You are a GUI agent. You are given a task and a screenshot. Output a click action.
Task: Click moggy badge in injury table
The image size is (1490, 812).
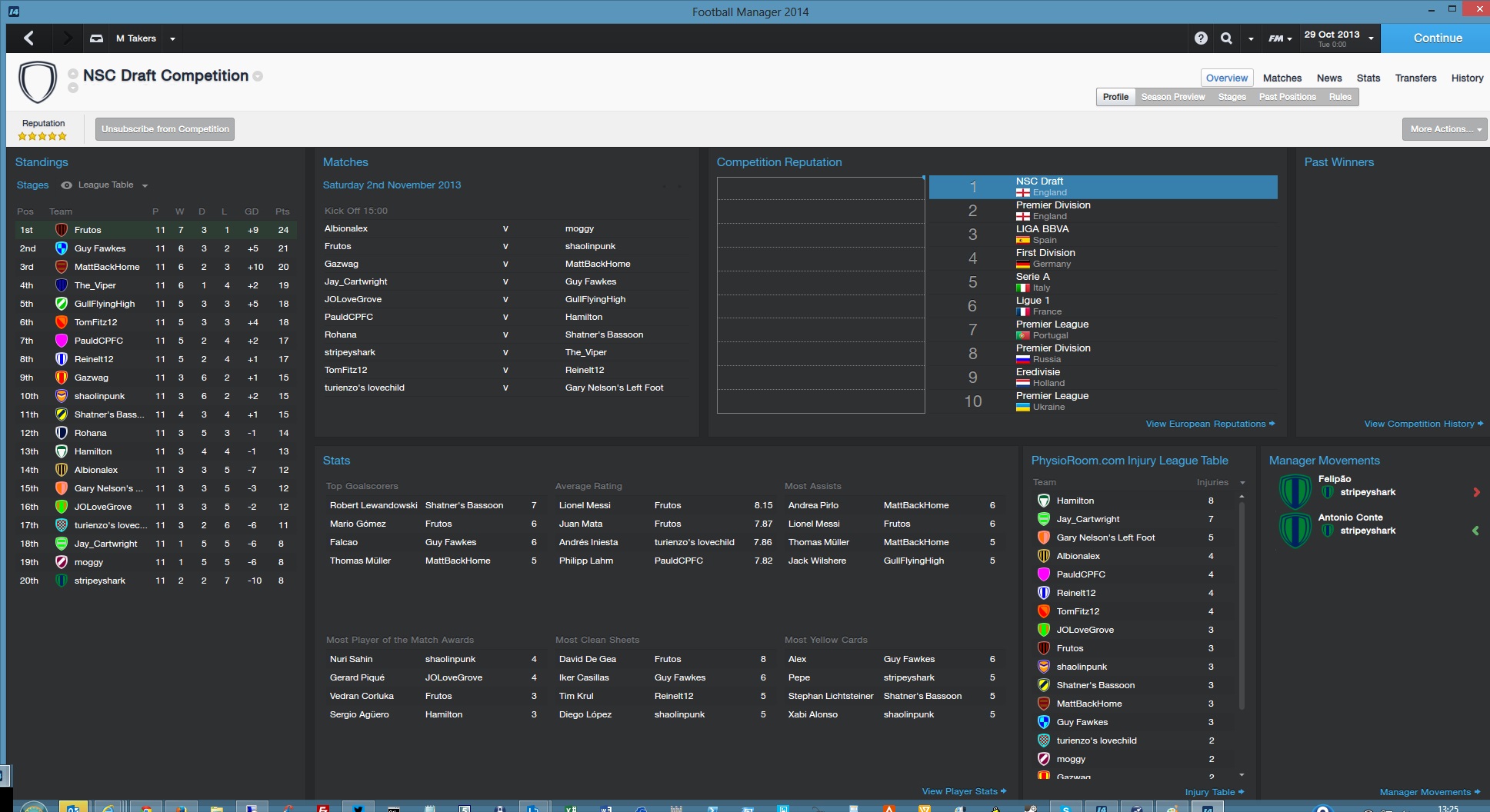tap(1044, 759)
